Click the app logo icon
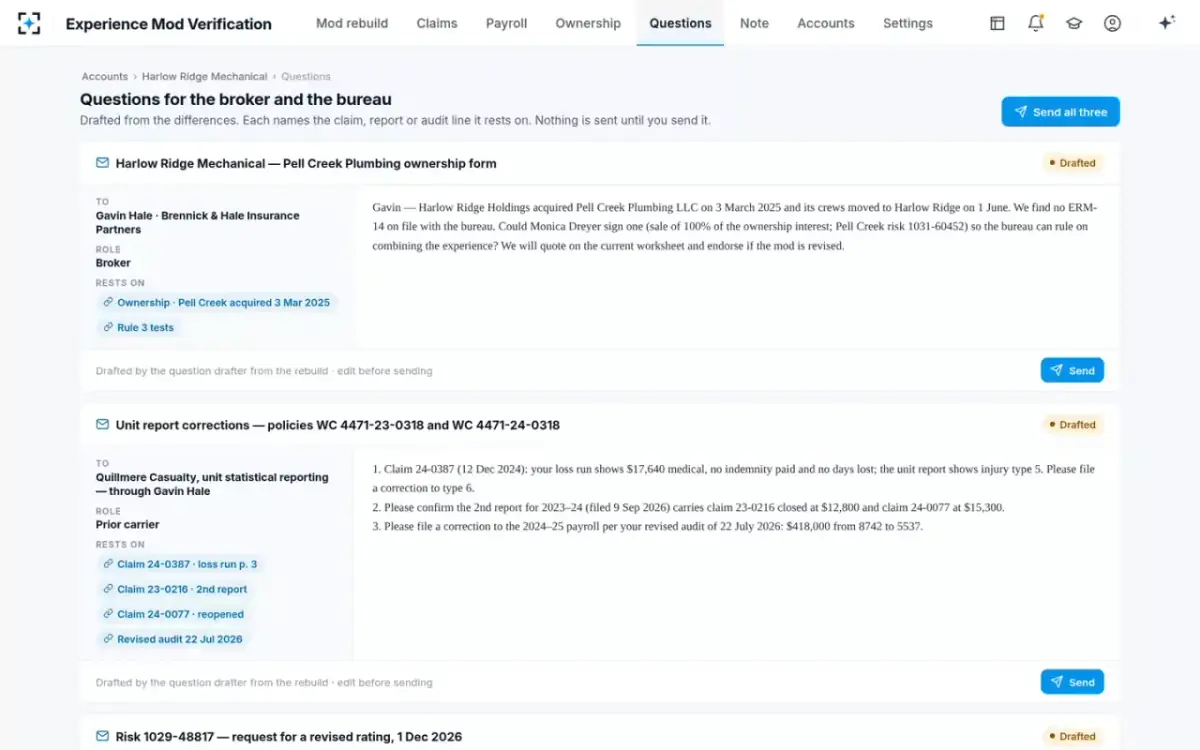Image resolution: width=1200 pixels, height=750 pixels. (30, 23)
